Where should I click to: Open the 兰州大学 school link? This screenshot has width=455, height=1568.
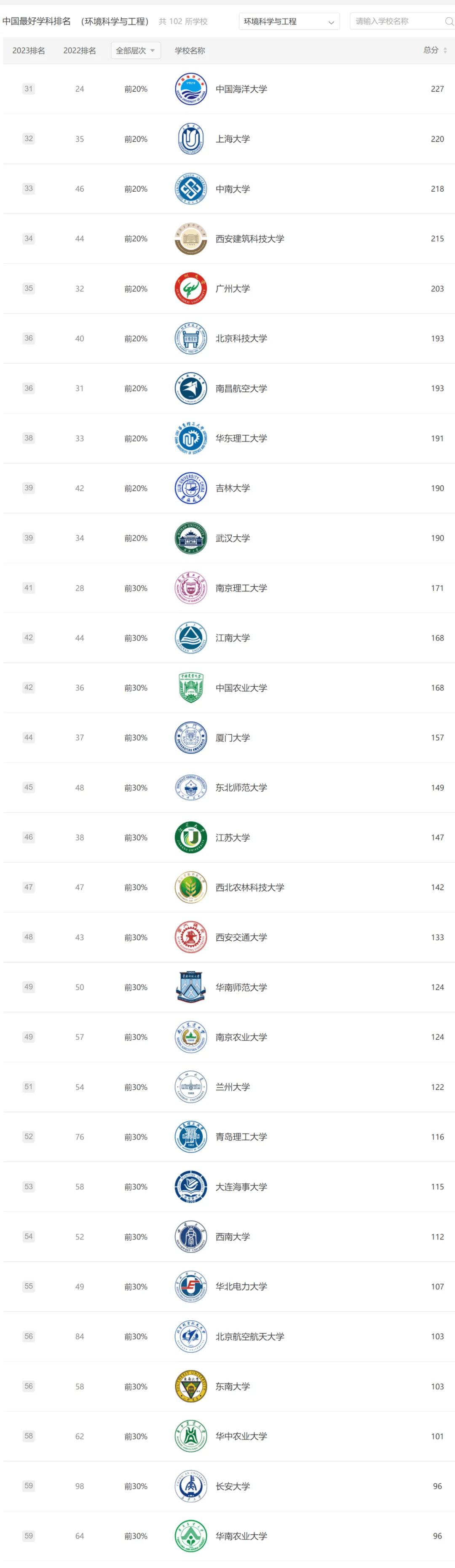tap(233, 1087)
